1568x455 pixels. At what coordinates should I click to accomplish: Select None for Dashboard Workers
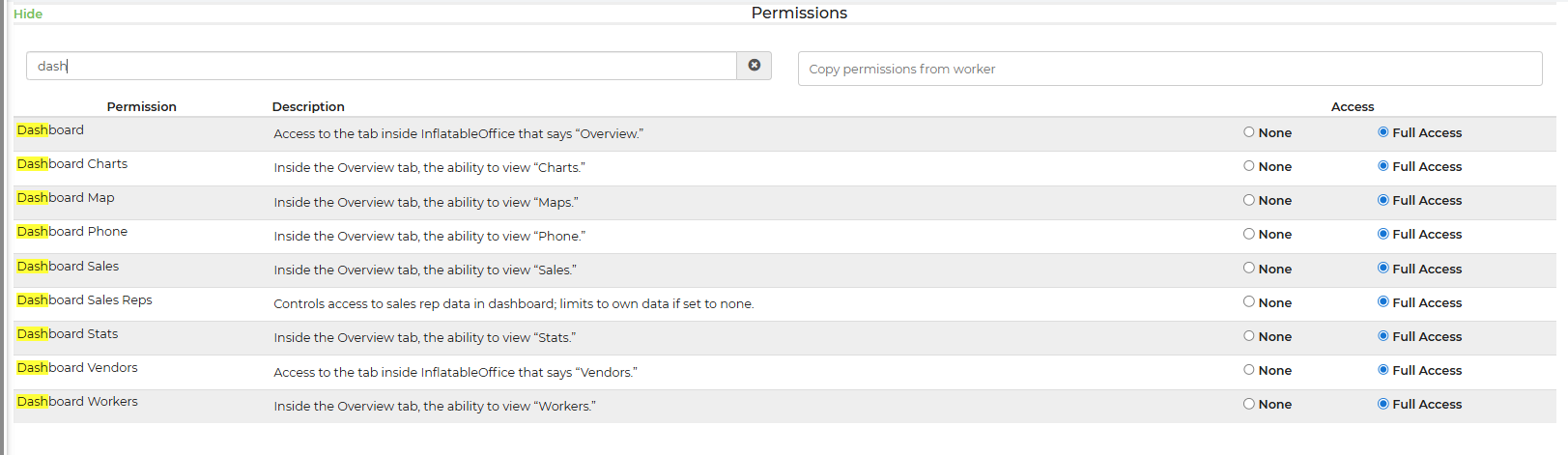click(x=1249, y=404)
